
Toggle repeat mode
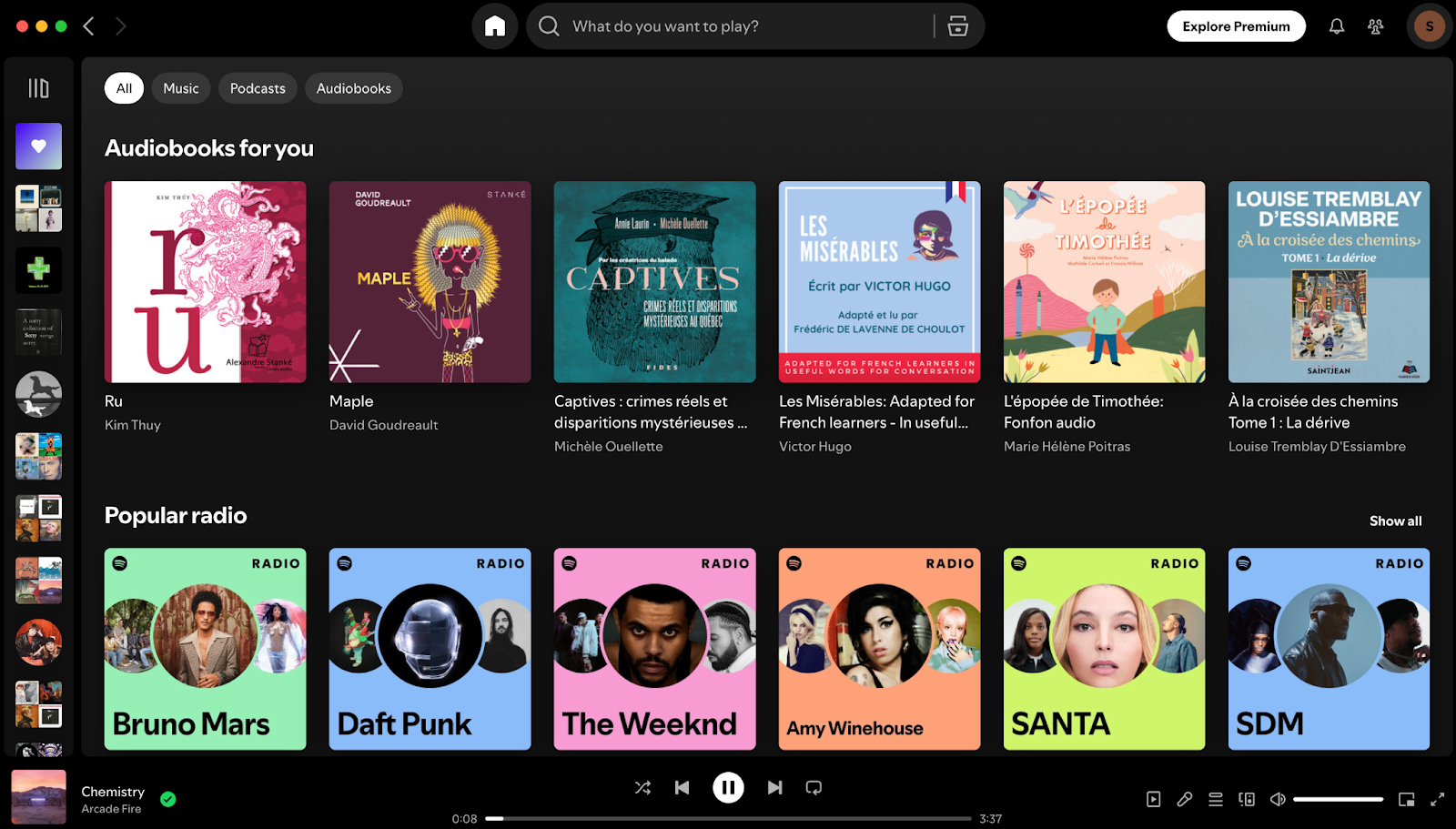click(813, 787)
